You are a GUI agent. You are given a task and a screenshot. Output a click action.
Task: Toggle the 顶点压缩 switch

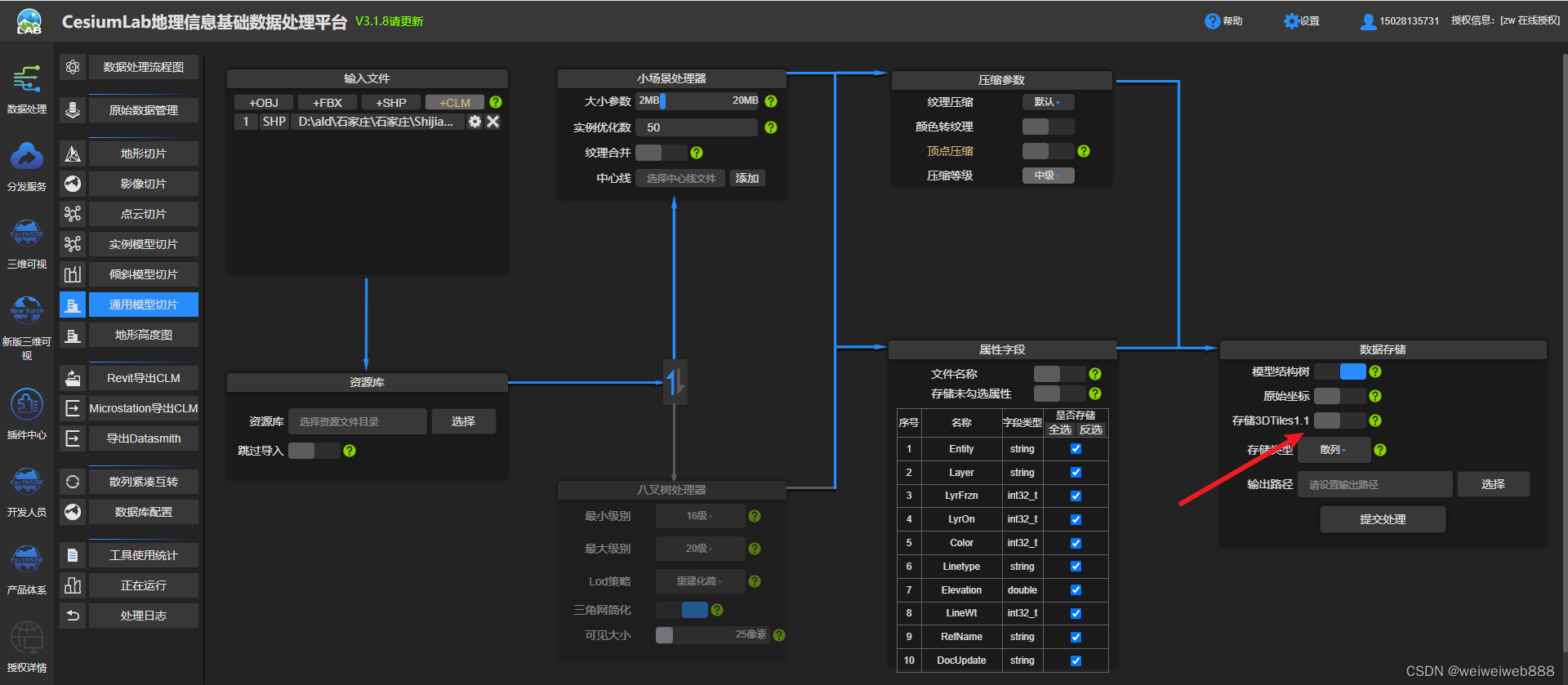tap(1049, 151)
